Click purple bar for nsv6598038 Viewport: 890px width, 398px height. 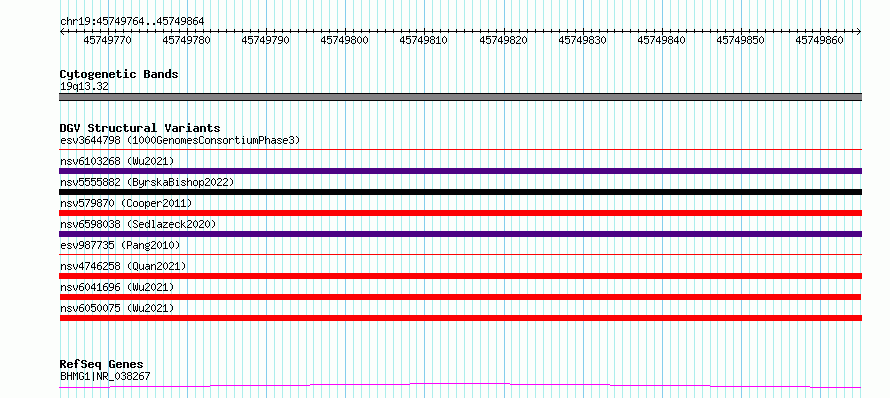(x=460, y=234)
